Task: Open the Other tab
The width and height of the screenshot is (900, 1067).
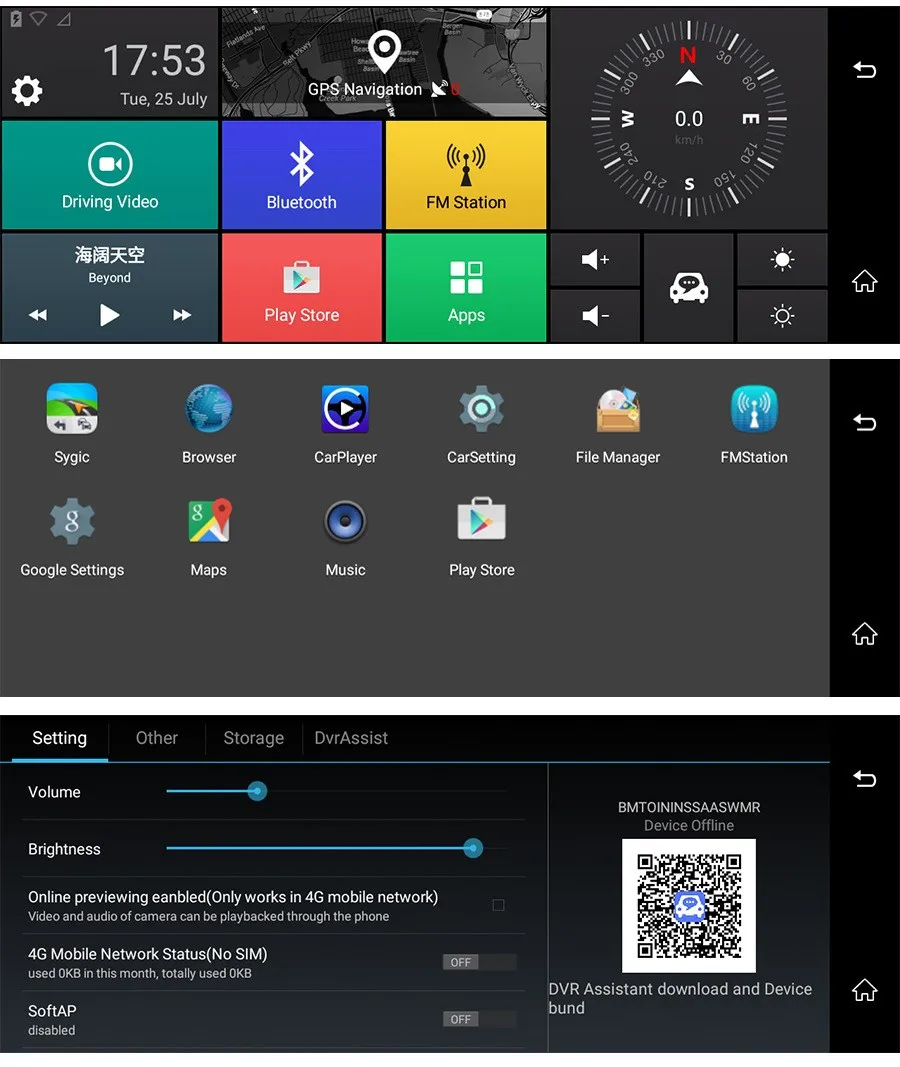Action: click(x=157, y=738)
